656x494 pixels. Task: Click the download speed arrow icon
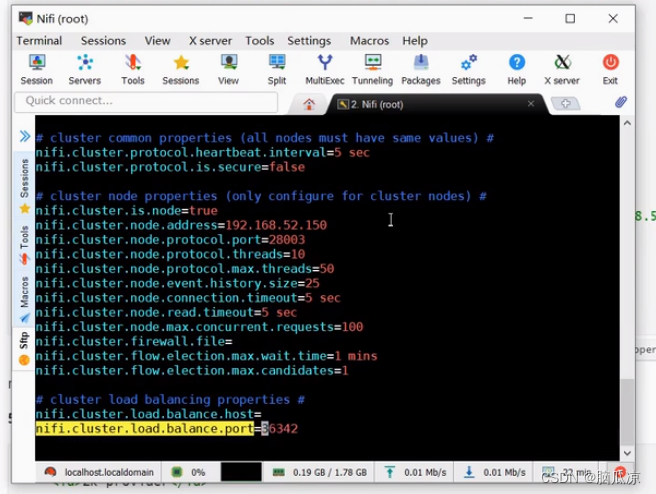(x=469, y=472)
